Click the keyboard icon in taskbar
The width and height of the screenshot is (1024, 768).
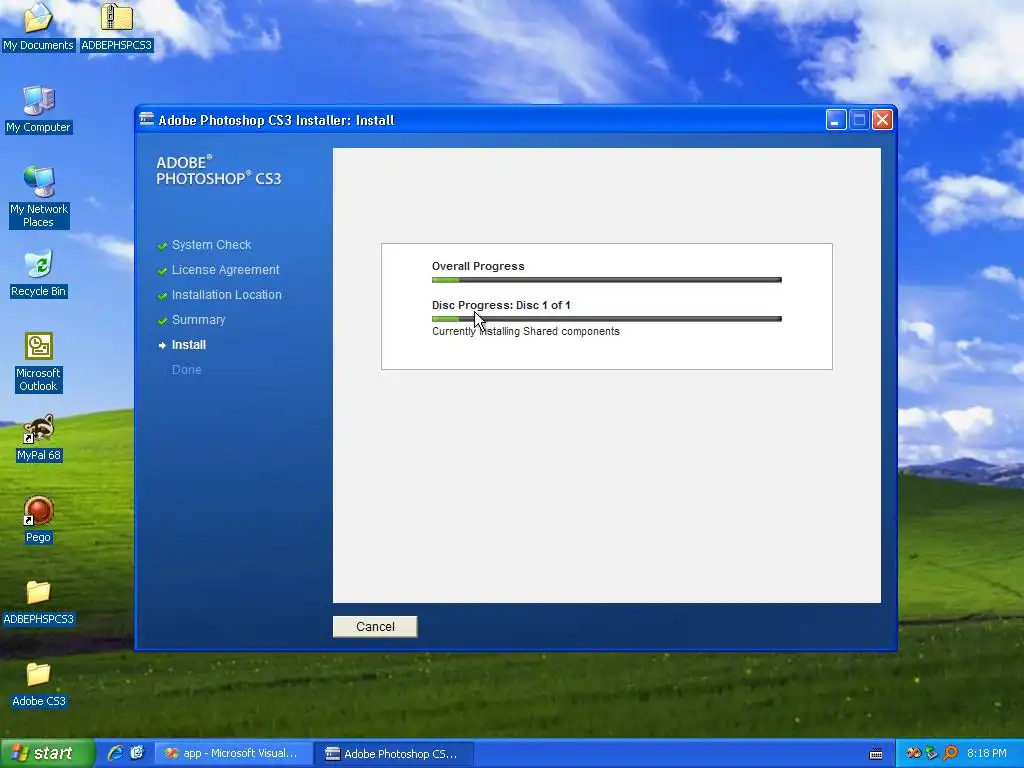coord(876,754)
